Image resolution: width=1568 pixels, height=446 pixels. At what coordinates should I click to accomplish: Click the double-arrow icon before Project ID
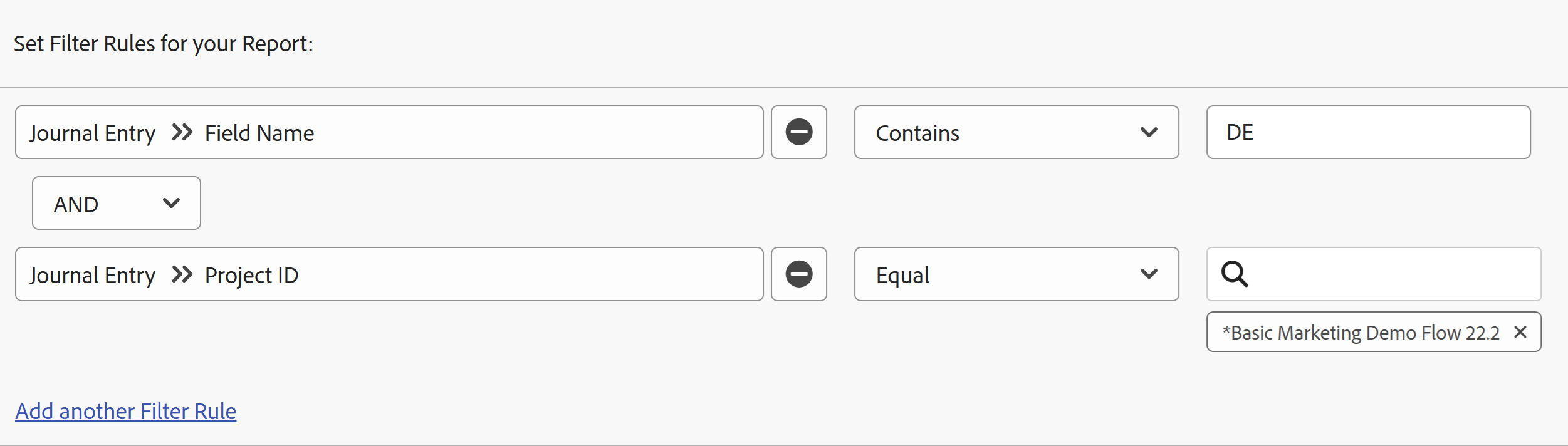tap(182, 274)
